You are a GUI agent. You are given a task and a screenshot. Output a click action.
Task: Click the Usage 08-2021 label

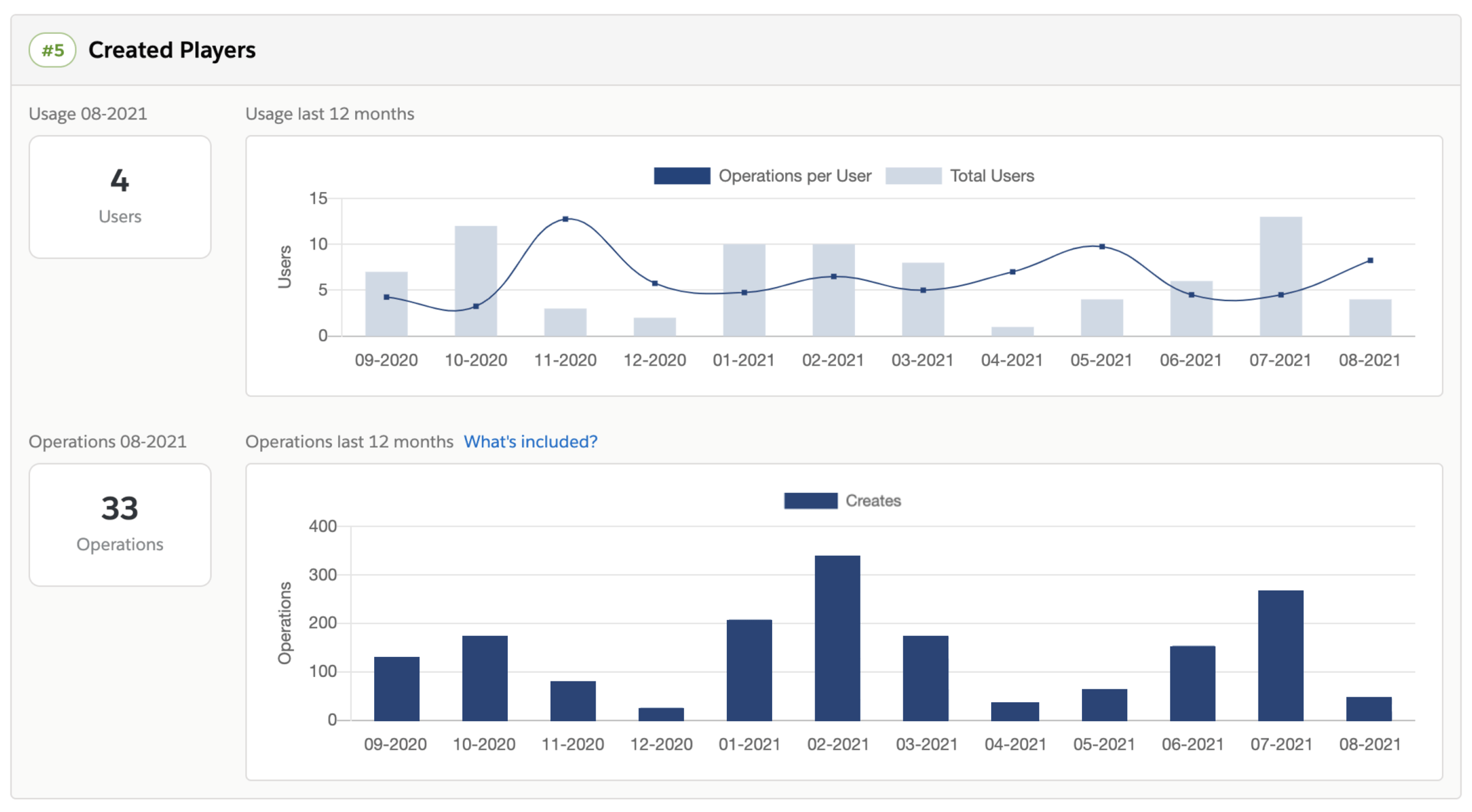point(88,114)
